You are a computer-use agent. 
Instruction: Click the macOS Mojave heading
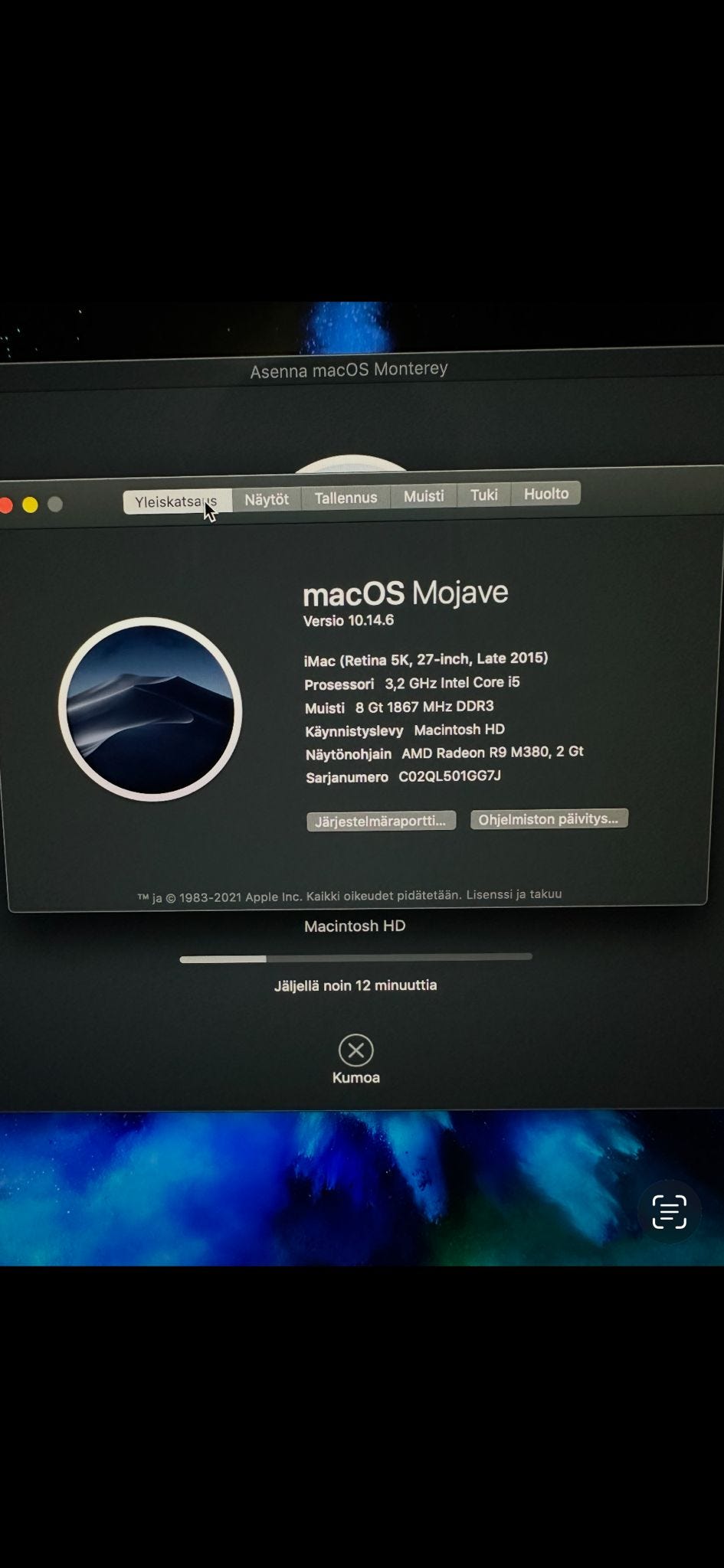[x=405, y=593]
